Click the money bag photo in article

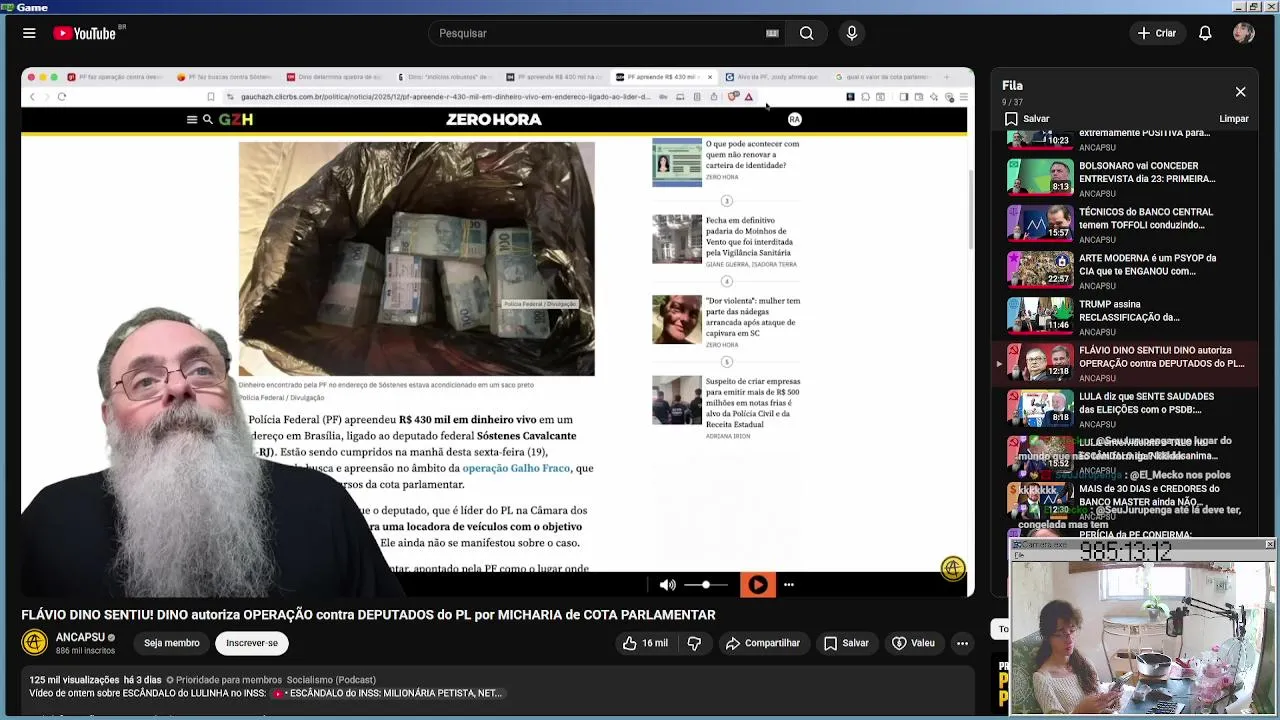click(x=416, y=258)
